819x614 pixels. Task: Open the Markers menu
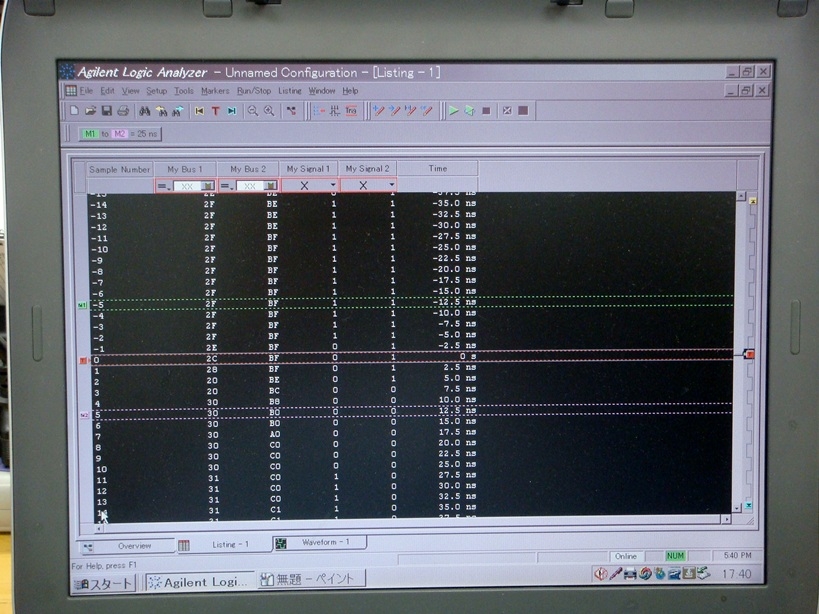(215, 91)
